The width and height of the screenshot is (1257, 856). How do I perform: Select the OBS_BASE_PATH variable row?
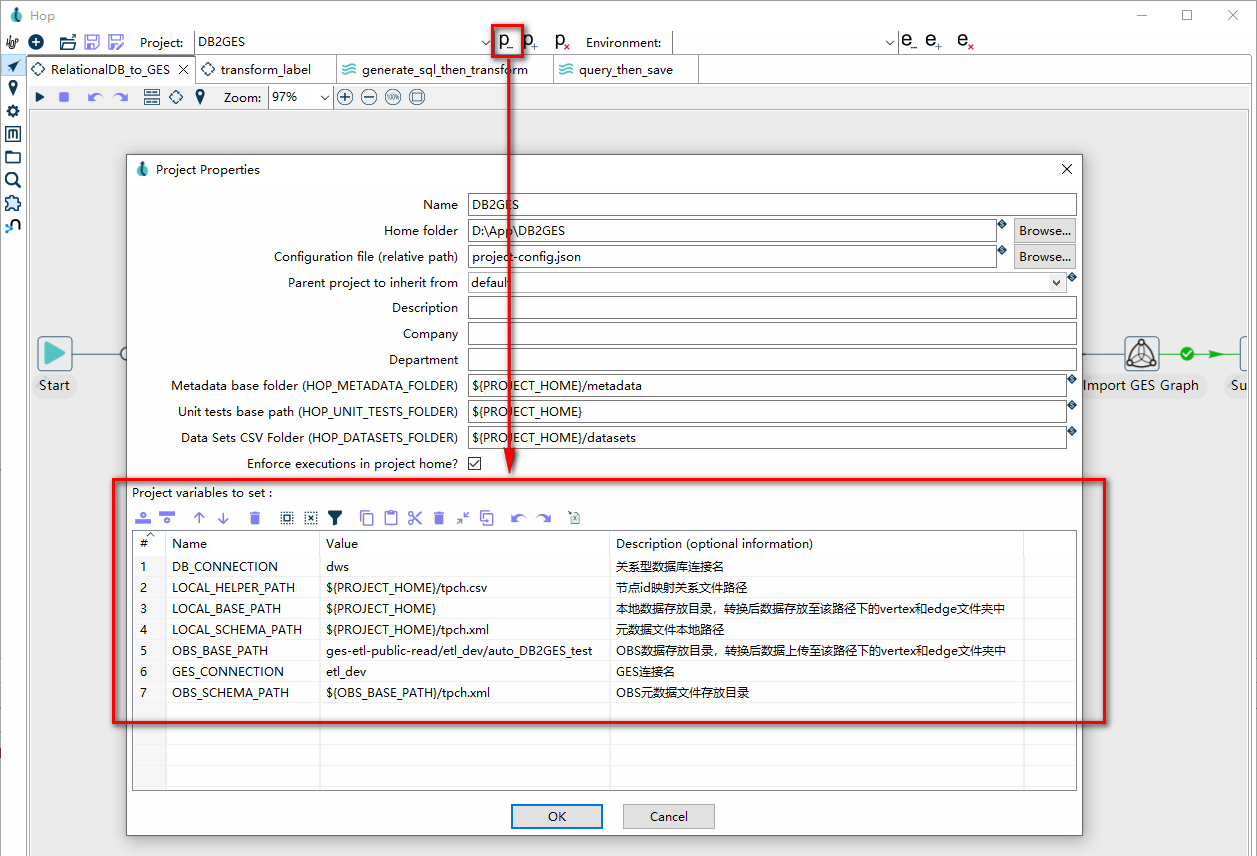[x=220, y=650]
